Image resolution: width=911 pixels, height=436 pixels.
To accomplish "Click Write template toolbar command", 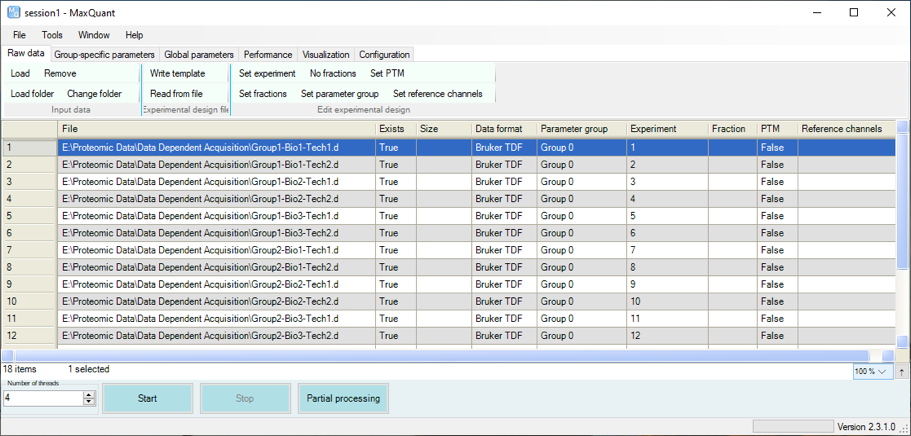I will pos(177,73).
